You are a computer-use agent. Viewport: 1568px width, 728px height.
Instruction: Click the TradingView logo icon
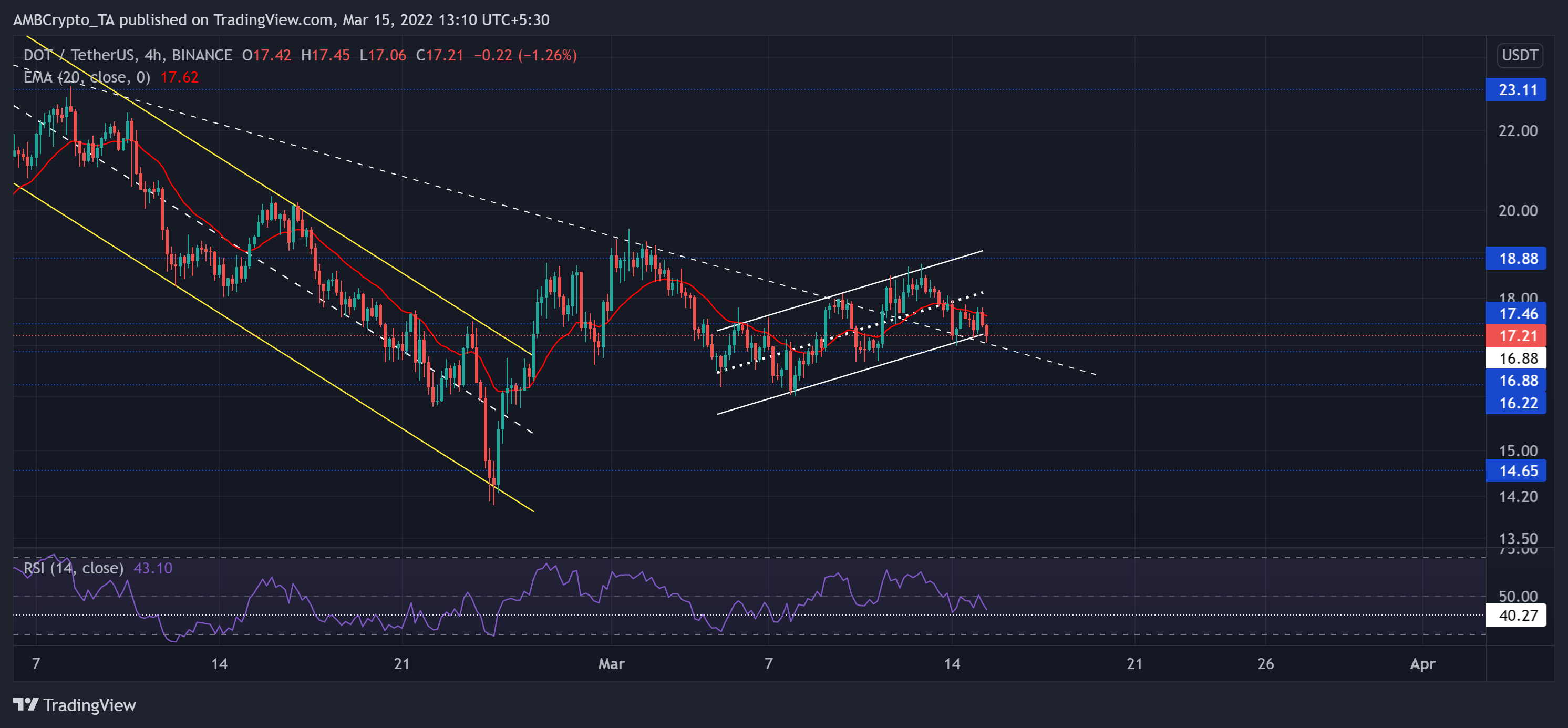click(26, 705)
